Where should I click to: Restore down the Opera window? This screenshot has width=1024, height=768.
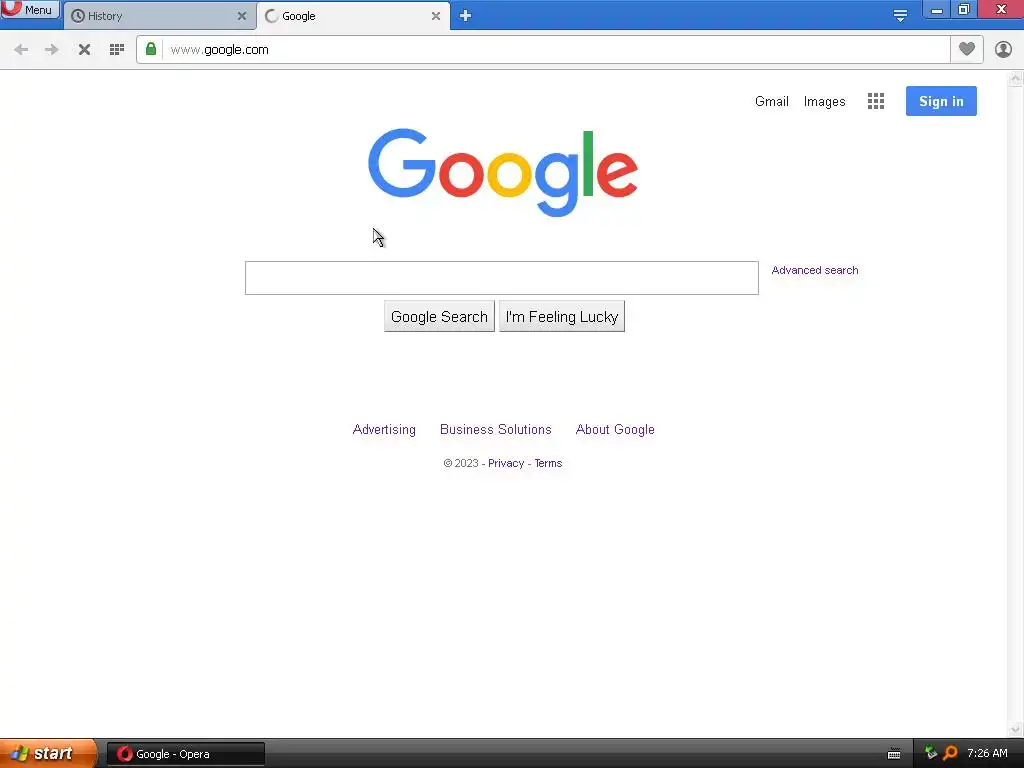tap(964, 10)
